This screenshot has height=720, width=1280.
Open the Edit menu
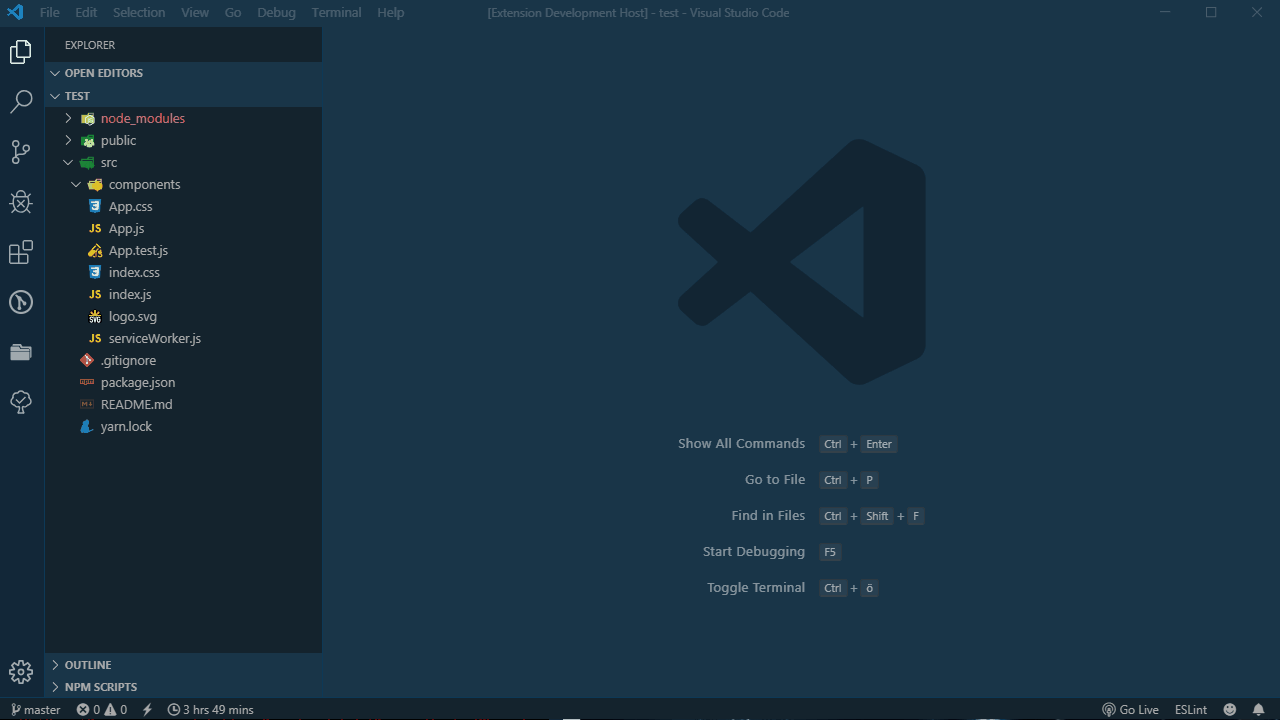86,12
